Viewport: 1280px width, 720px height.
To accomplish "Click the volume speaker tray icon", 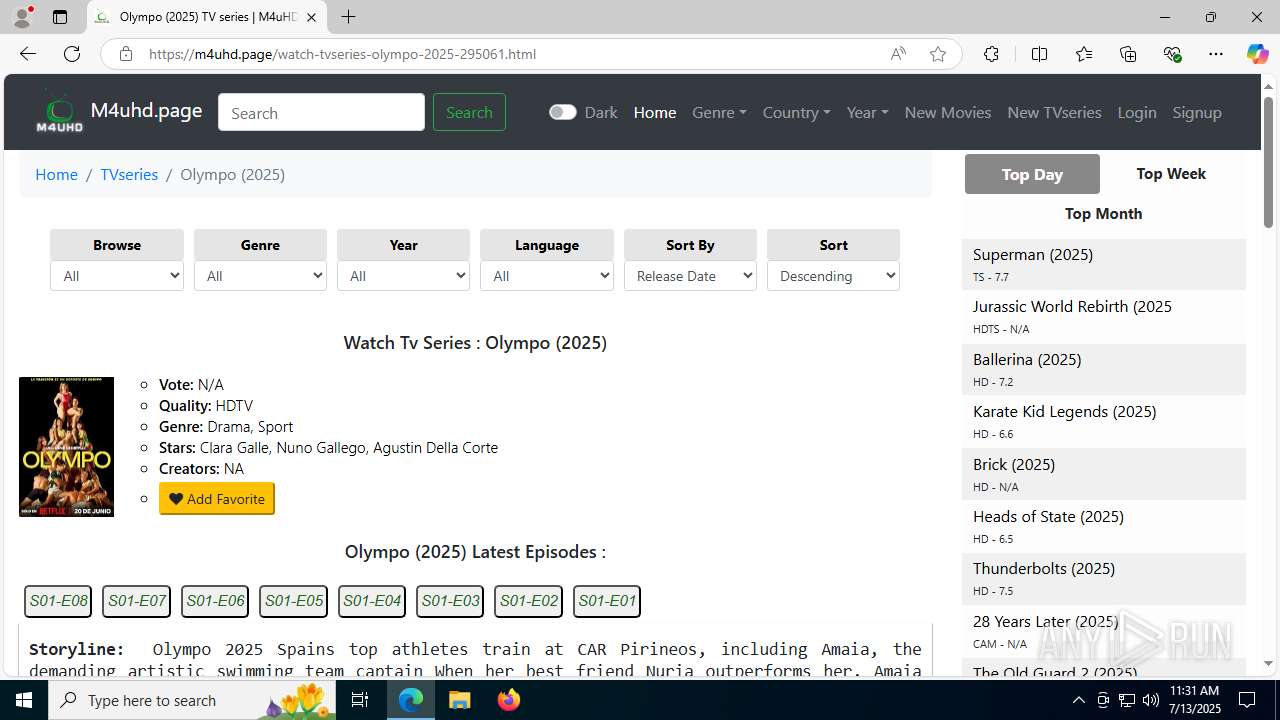I will [1151, 700].
